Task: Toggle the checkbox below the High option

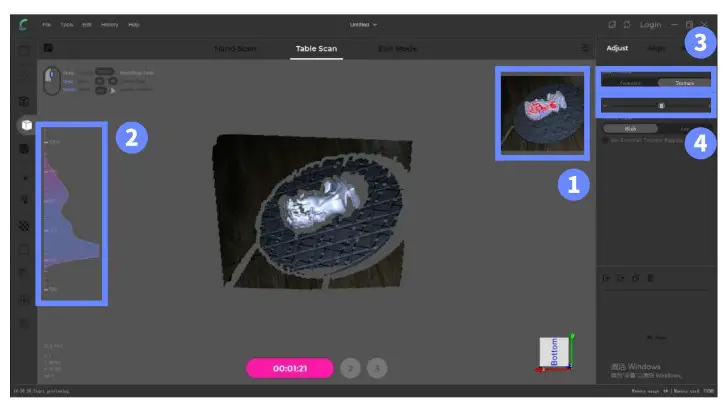Action: point(605,140)
